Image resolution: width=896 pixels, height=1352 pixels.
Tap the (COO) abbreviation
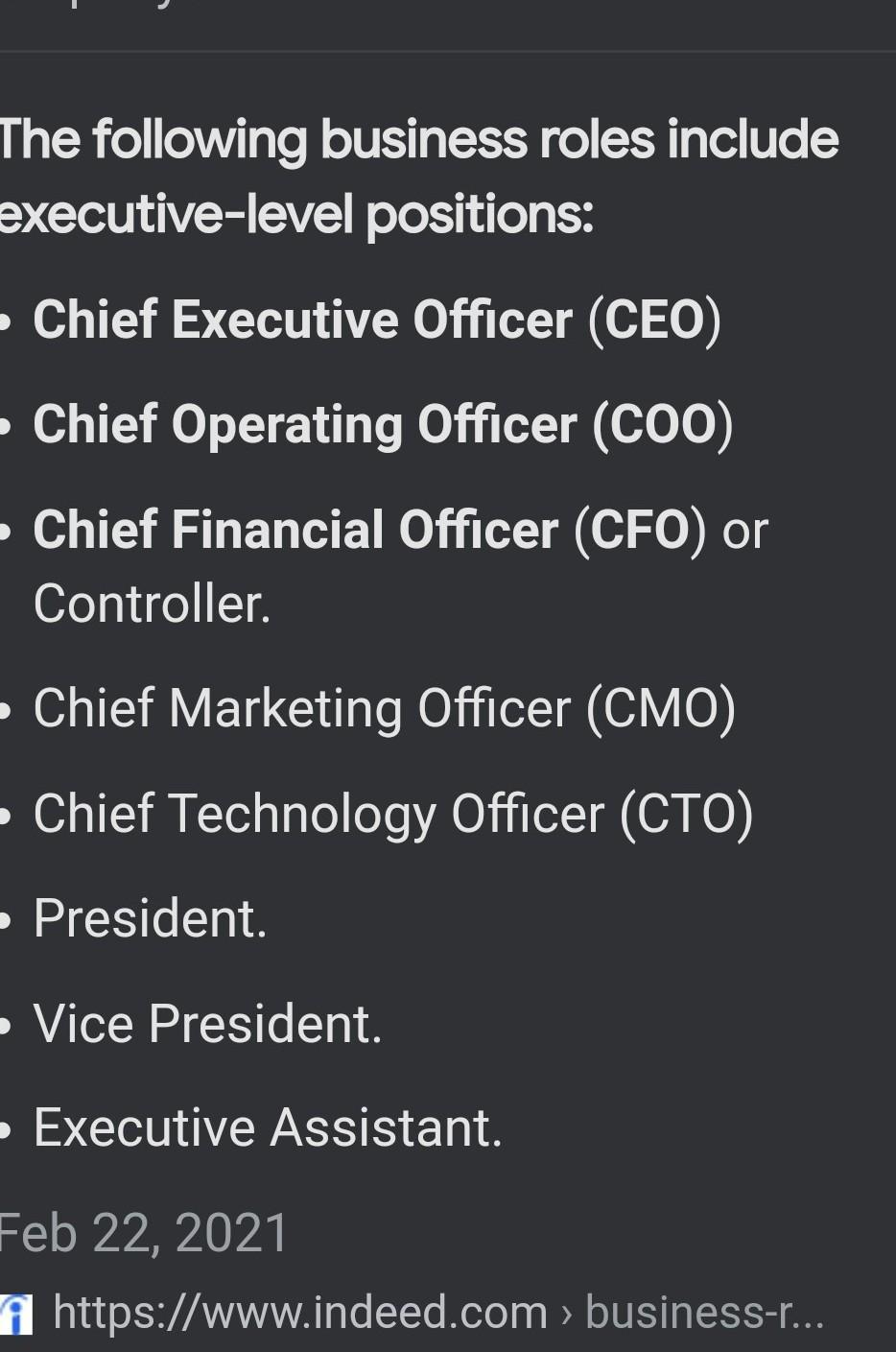[x=662, y=424]
